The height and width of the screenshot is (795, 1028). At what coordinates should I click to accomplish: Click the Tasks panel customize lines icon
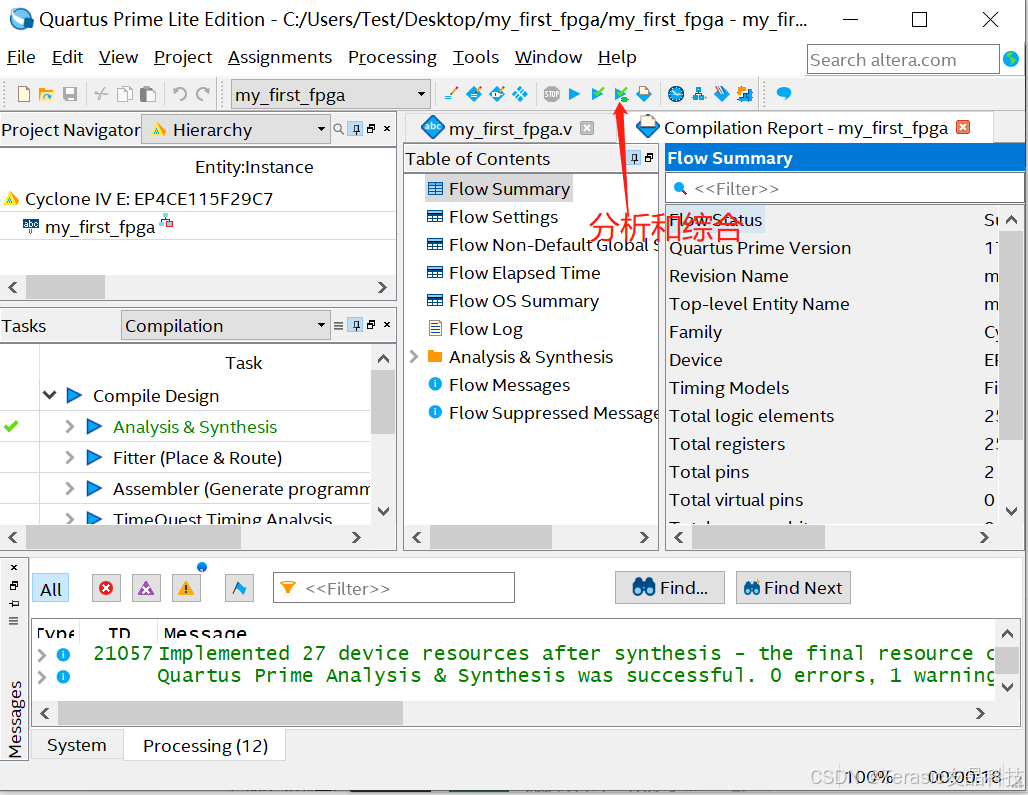point(338,325)
